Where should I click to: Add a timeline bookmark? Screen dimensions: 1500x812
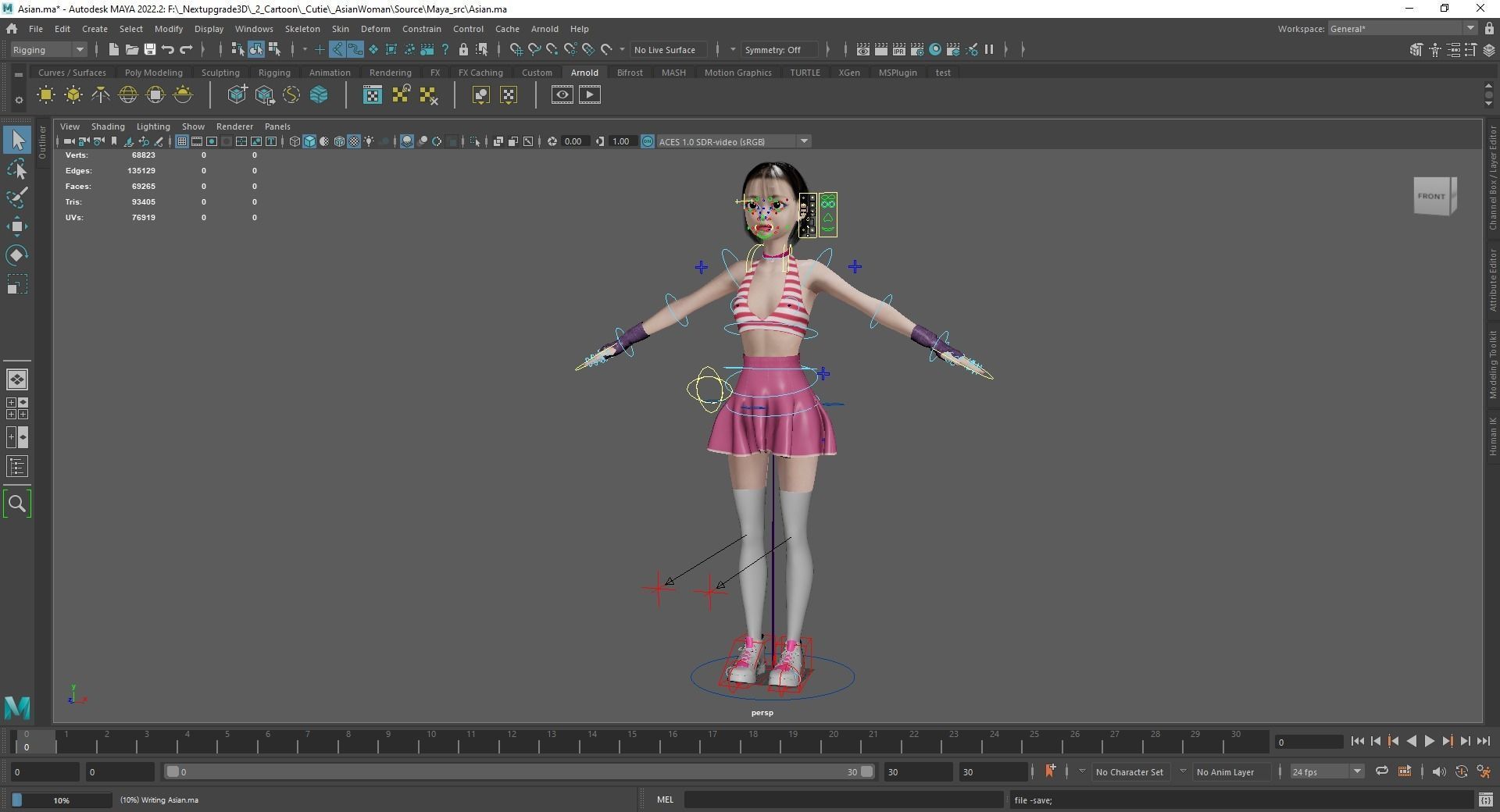click(1050, 771)
